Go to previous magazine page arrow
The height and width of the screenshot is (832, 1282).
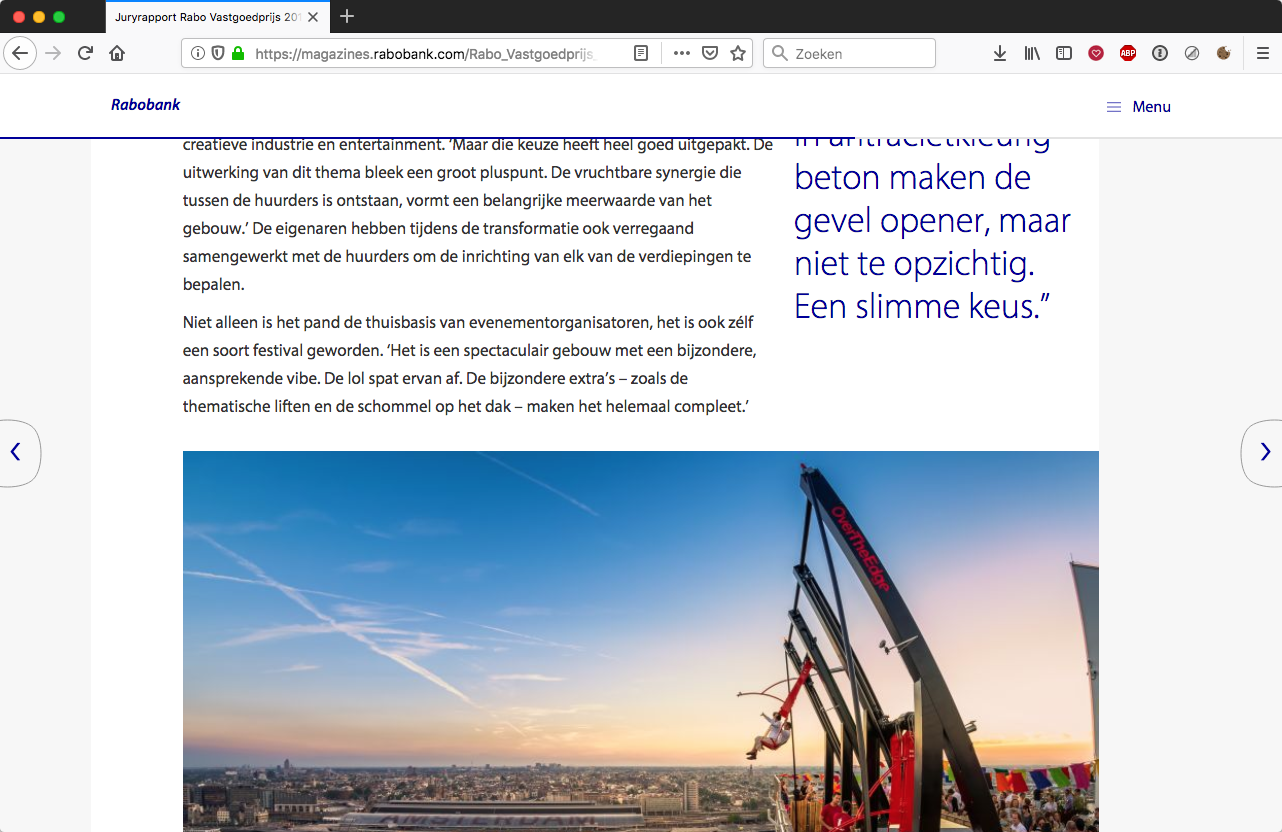click(16, 452)
